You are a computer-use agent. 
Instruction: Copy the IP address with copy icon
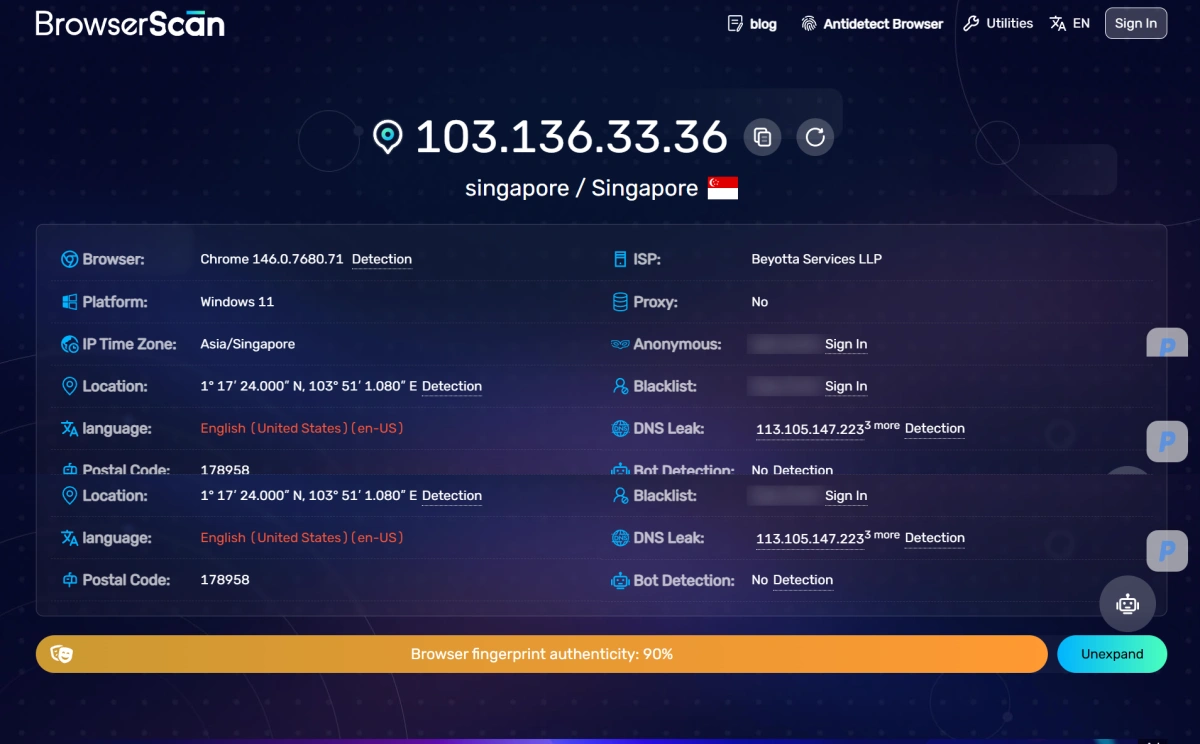[762, 137]
